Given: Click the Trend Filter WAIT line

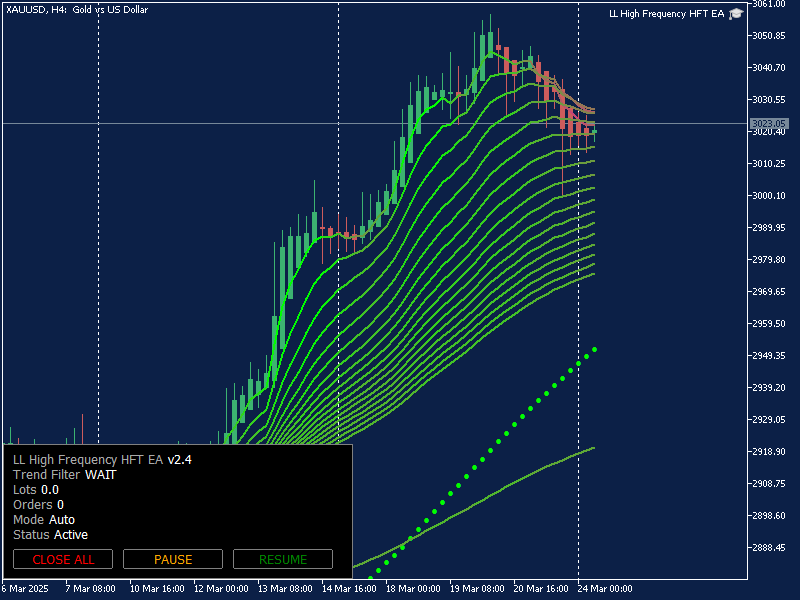Looking at the screenshot, I should [65, 474].
